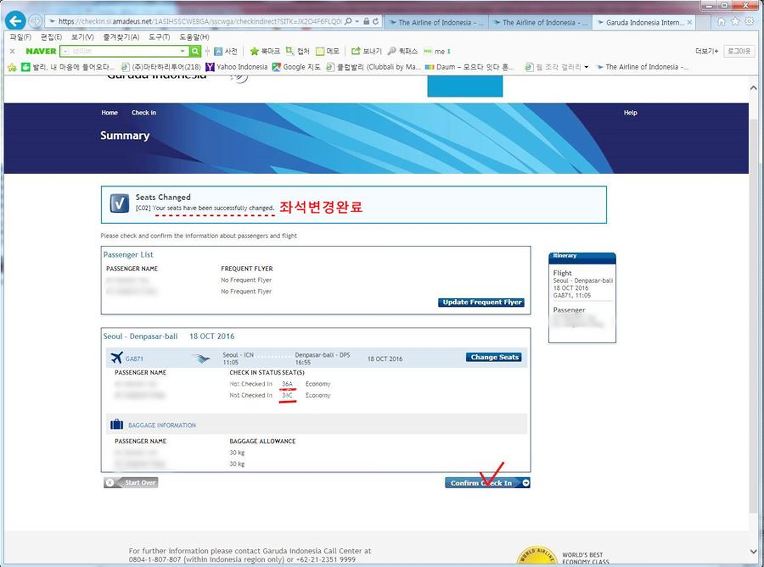
Task: Open the 도구(T) menu
Action: coord(159,37)
